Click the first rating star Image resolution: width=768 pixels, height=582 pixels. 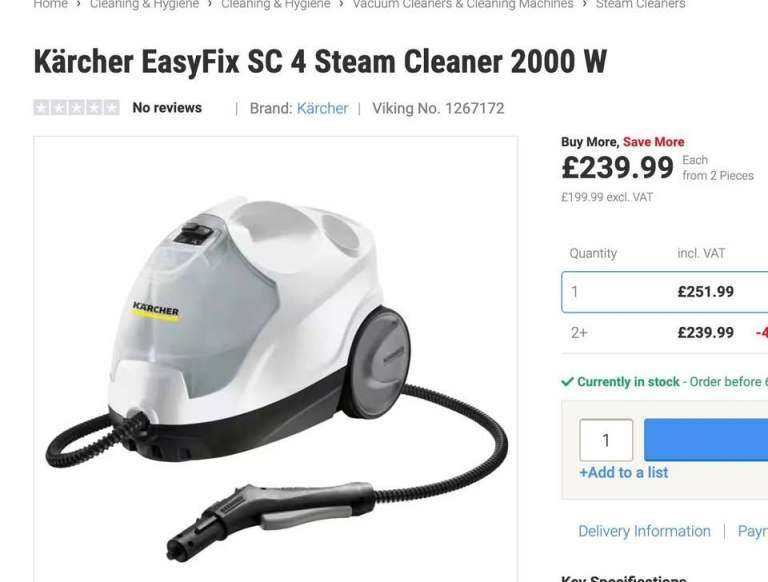coord(42,107)
